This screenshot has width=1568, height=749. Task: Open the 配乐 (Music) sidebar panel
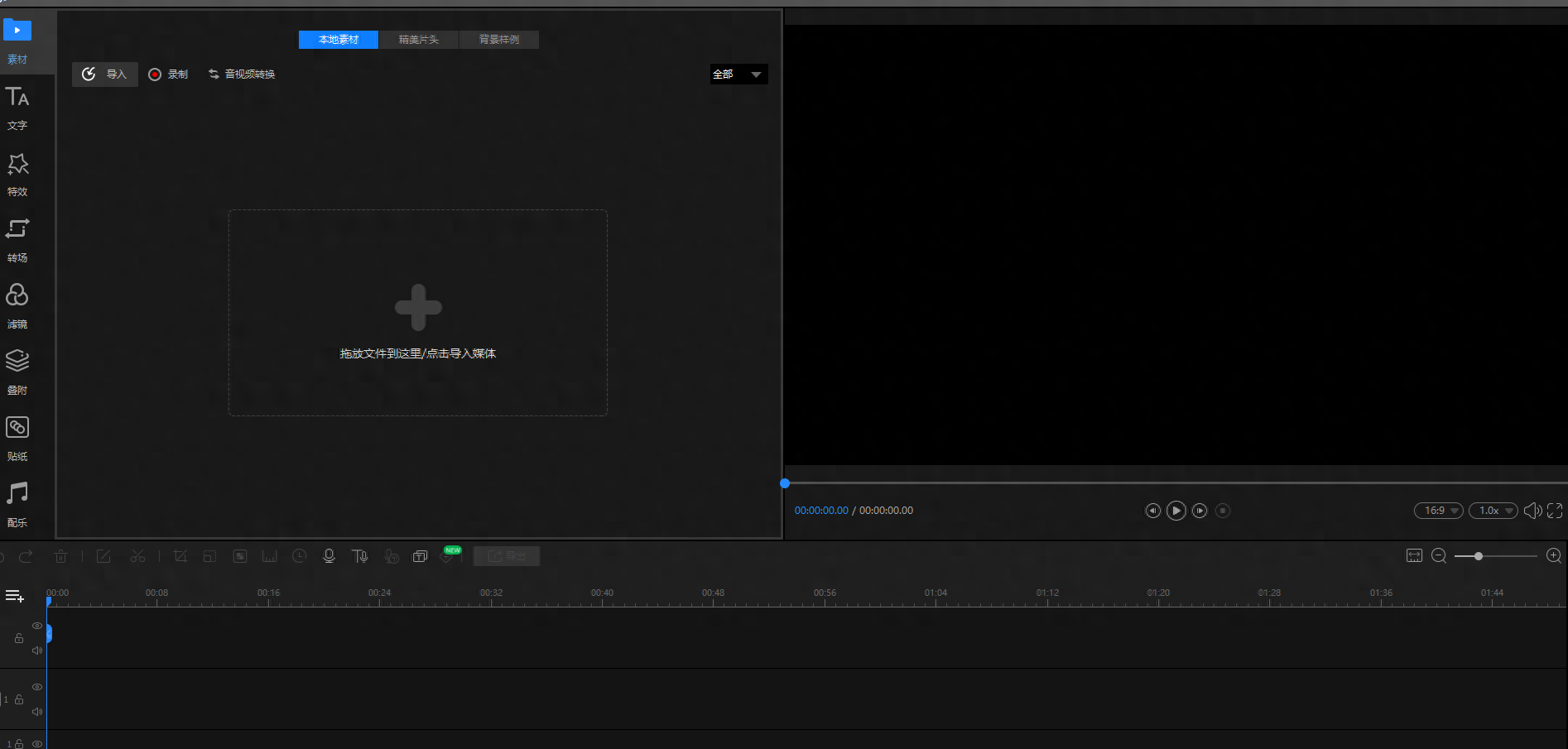pyautogui.click(x=17, y=505)
